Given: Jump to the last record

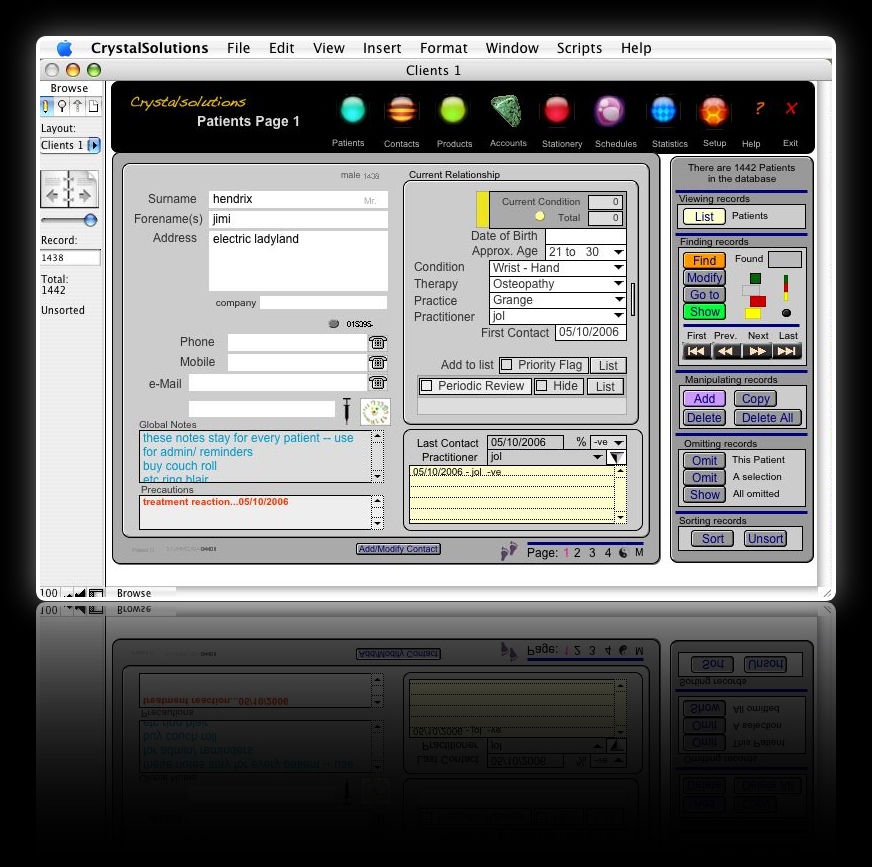Looking at the screenshot, I should [x=786, y=351].
